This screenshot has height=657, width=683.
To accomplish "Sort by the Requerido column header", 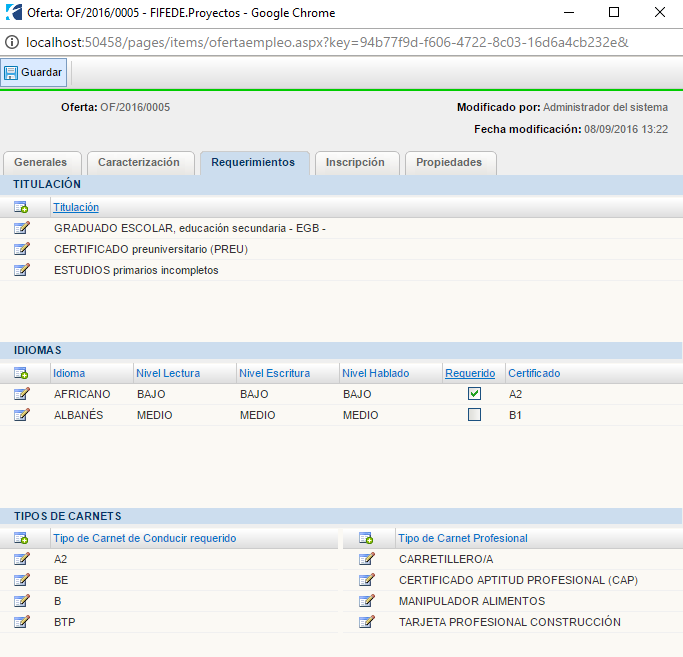I will click(470, 373).
